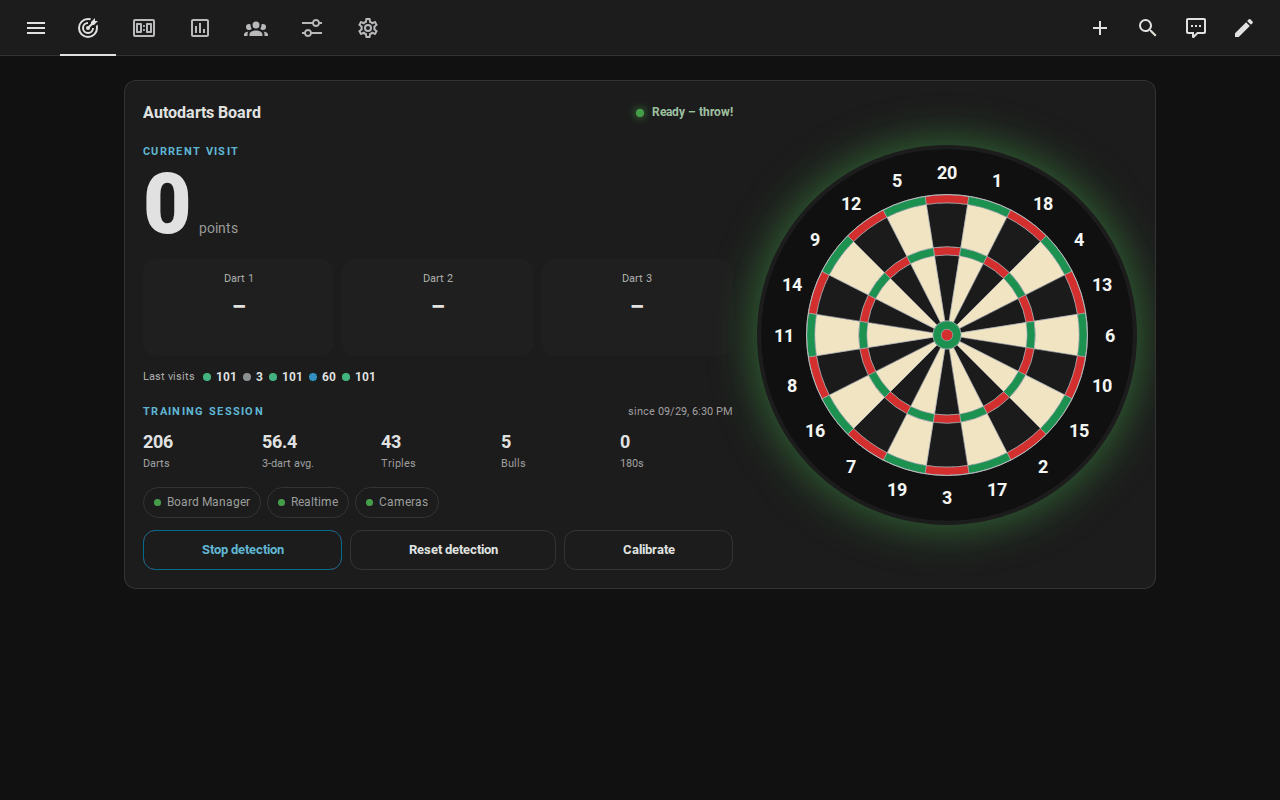Click the Realtime status chip
This screenshot has width=1280, height=800.
pos(308,502)
